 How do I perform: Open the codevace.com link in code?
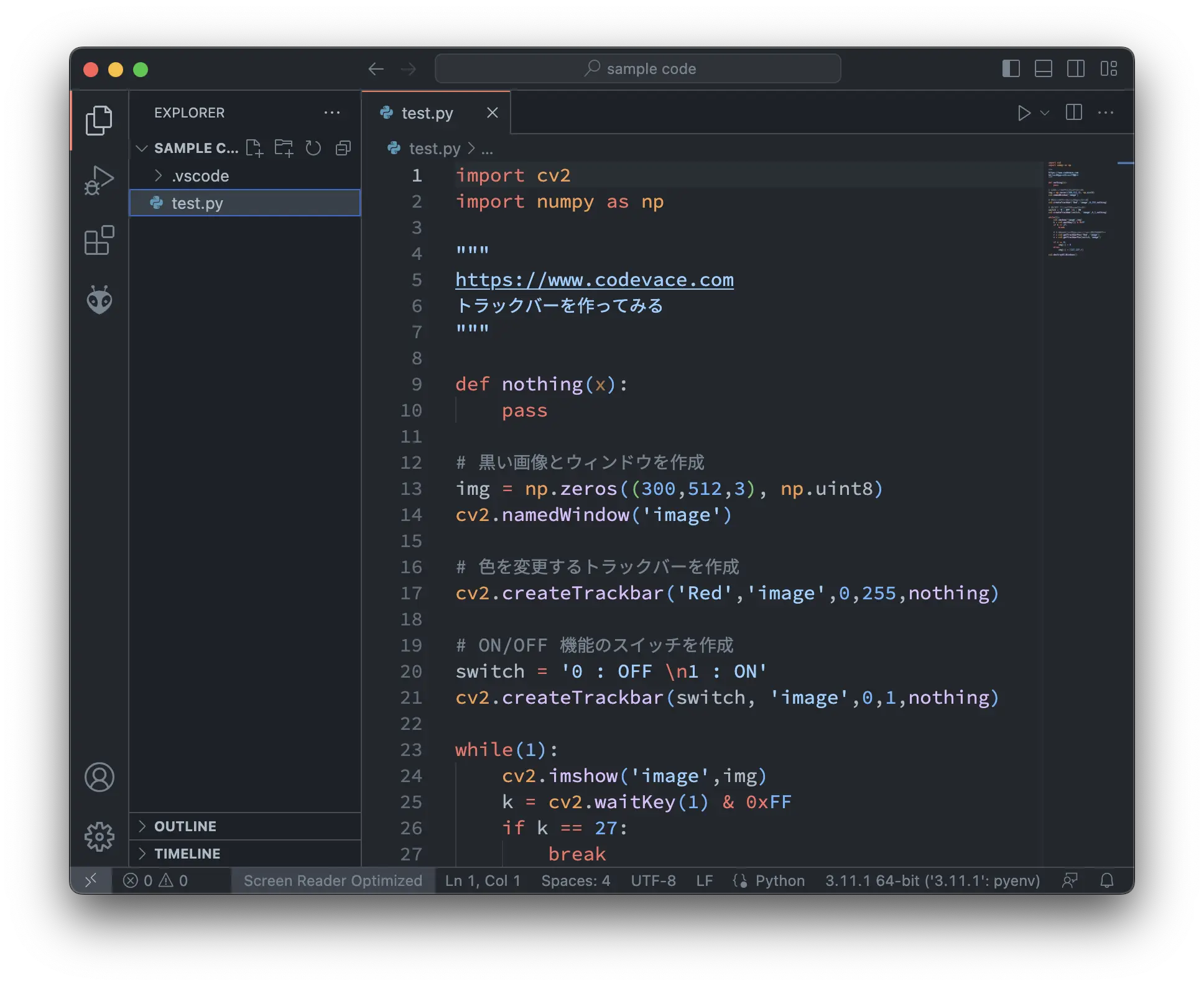pos(594,279)
